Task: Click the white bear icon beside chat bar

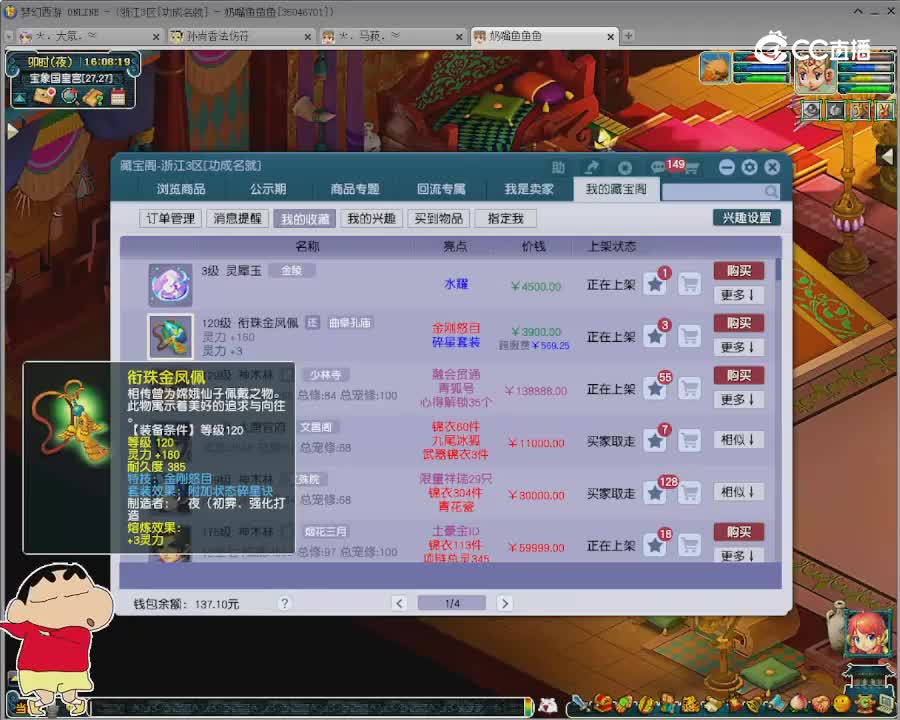Action: click(548, 704)
